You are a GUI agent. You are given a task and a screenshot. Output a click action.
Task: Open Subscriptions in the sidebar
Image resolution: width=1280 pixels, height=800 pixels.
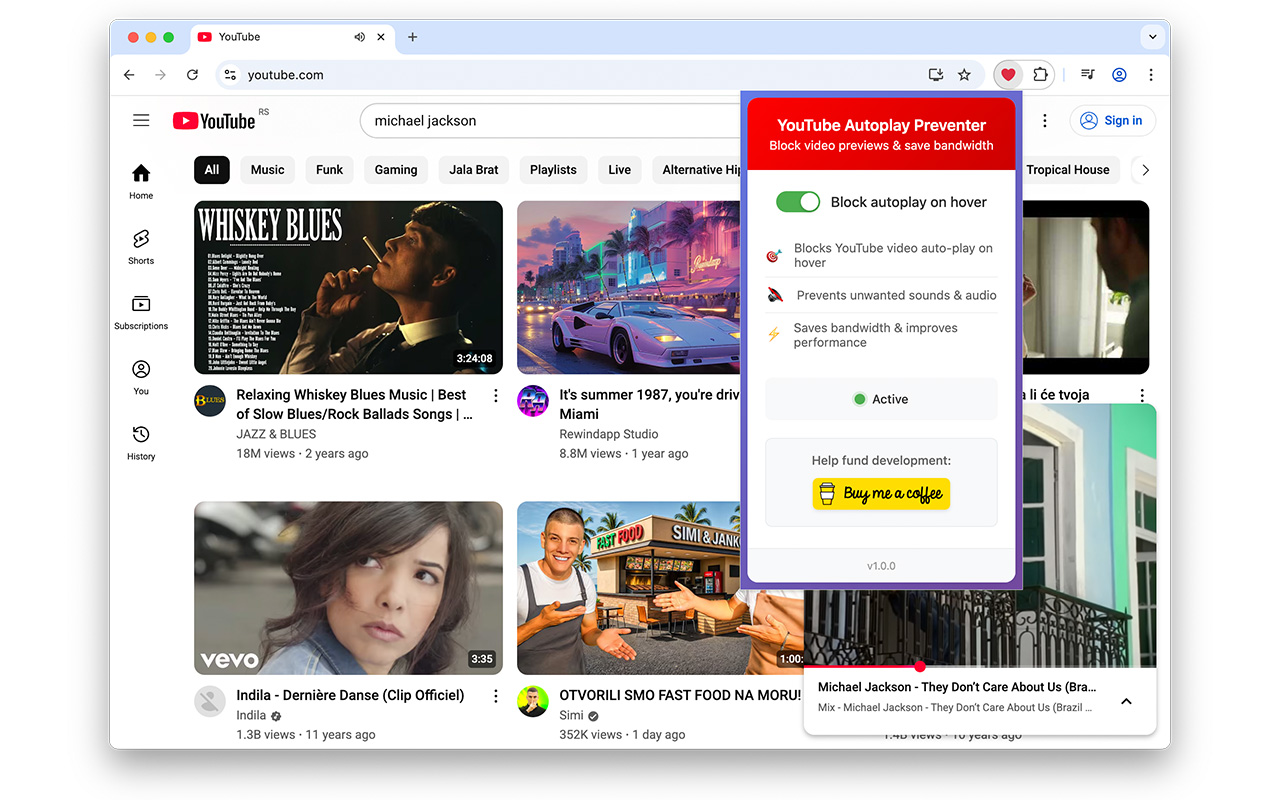[x=141, y=312]
